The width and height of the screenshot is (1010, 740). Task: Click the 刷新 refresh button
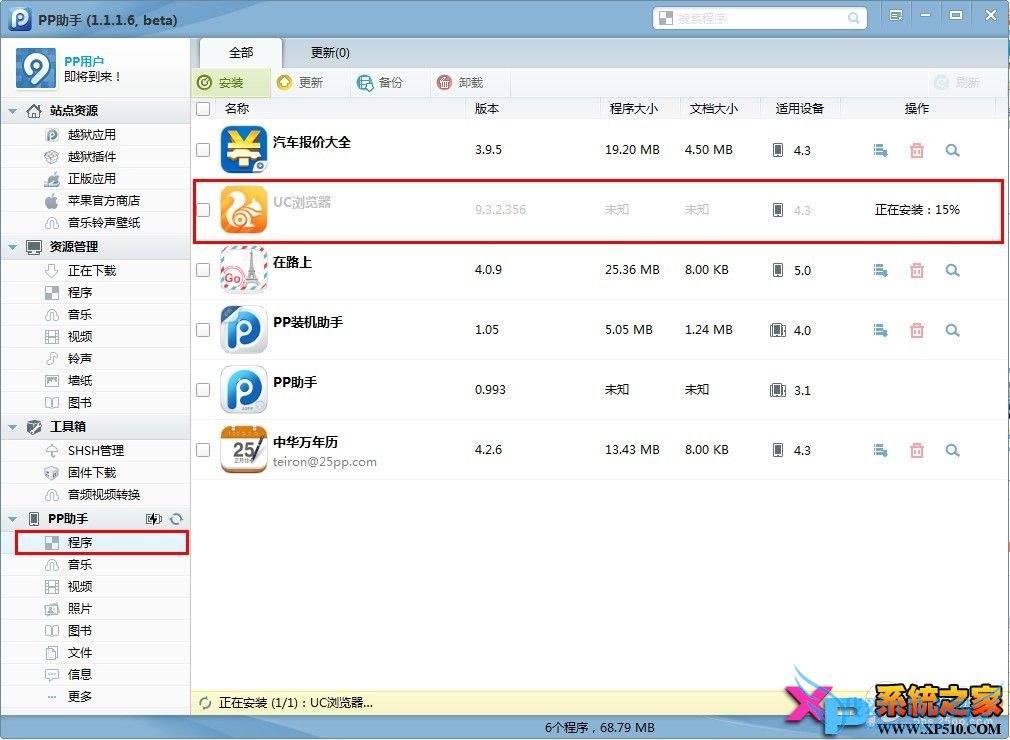[x=957, y=82]
